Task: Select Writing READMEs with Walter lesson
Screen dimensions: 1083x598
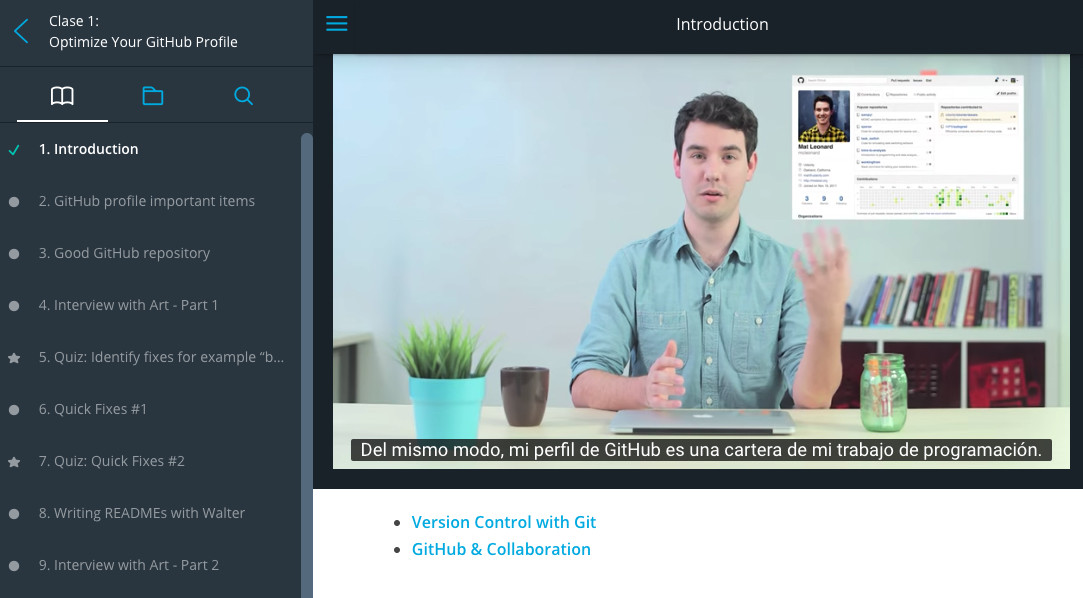Action: pos(142,513)
